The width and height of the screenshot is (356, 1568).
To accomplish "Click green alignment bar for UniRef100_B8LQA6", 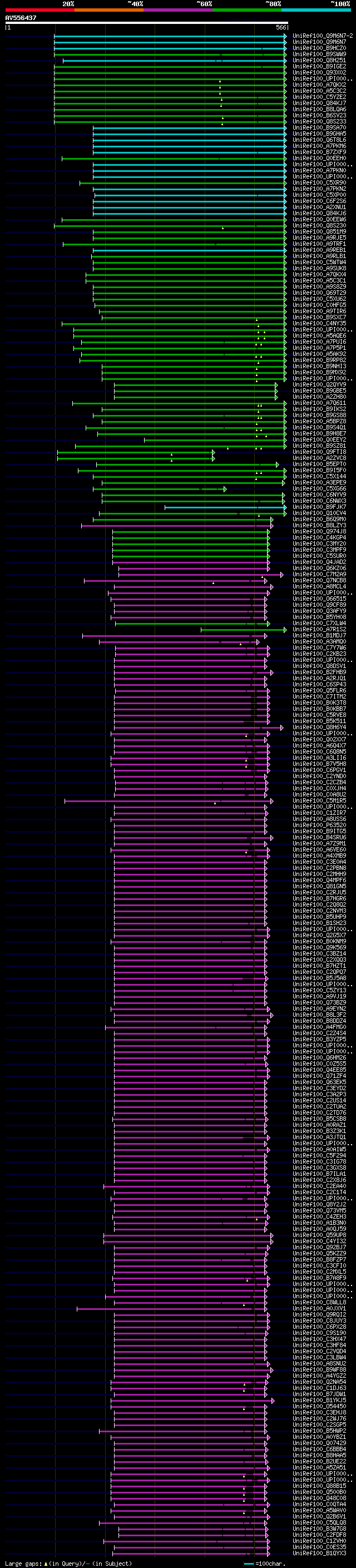I will 170,109.
